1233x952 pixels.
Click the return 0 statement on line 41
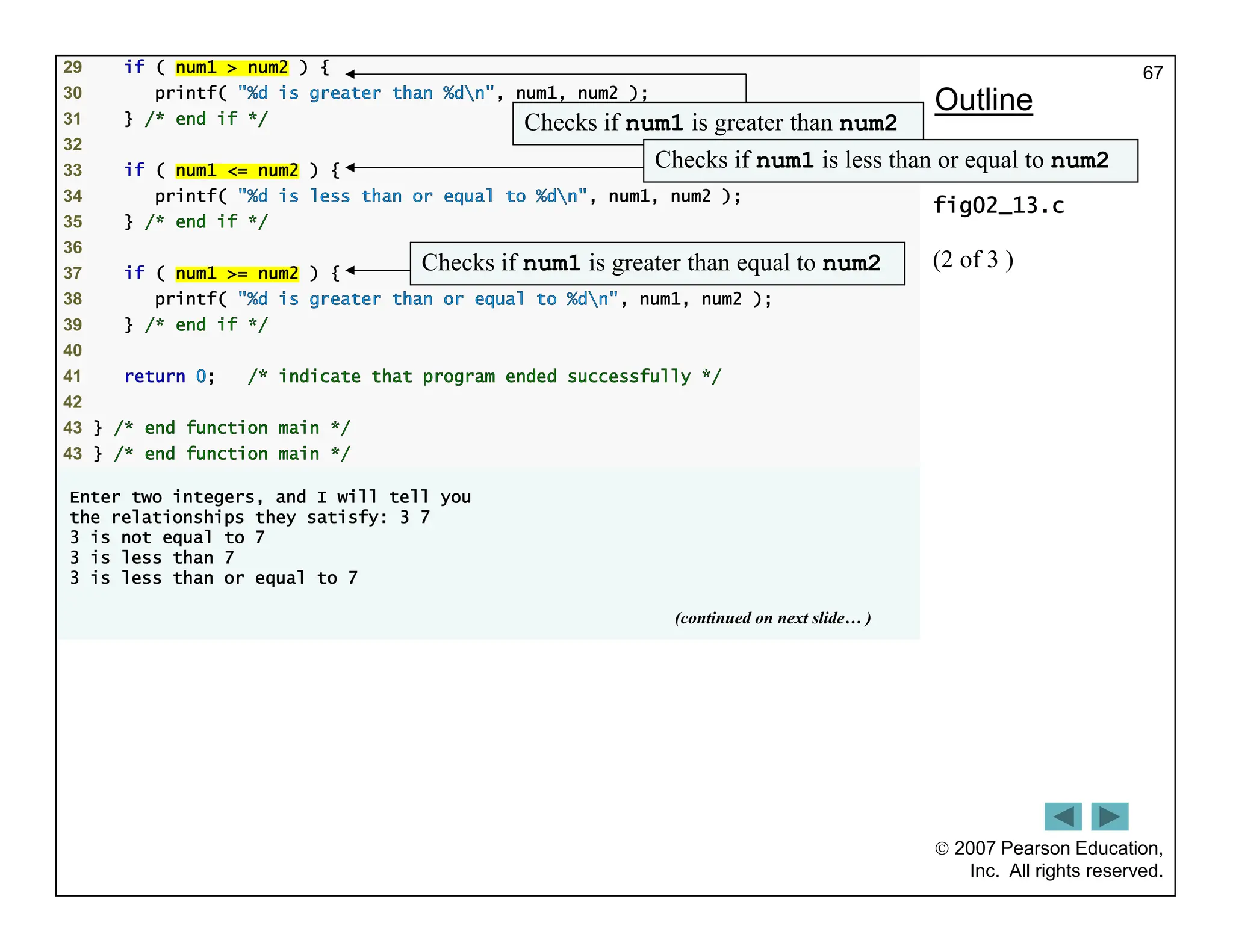169,376
